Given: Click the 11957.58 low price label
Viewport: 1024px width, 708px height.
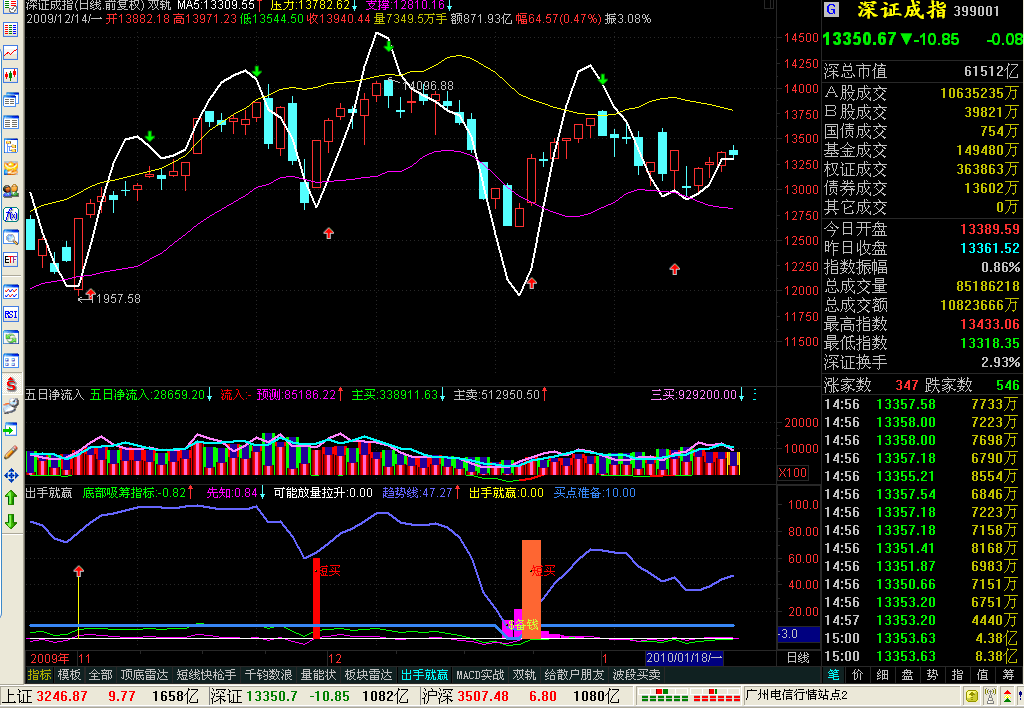Looking at the screenshot, I should pyautogui.click(x=114, y=298).
